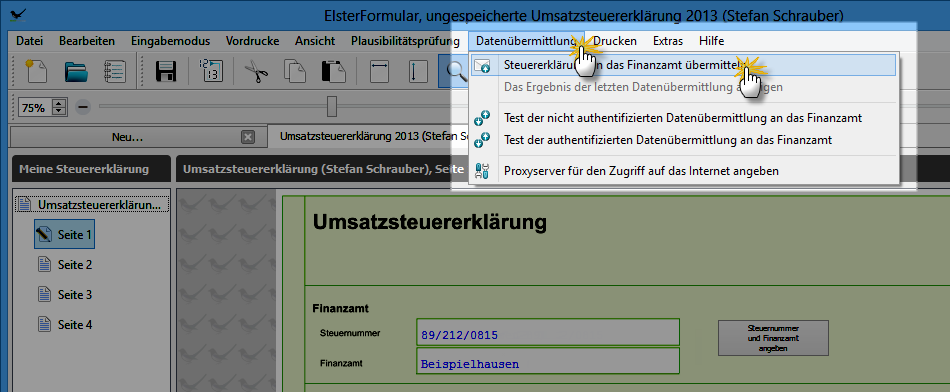This screenshot has width=950, height=392.
Task: Open the Bearbeiten menu
Action: coord(87,41)
